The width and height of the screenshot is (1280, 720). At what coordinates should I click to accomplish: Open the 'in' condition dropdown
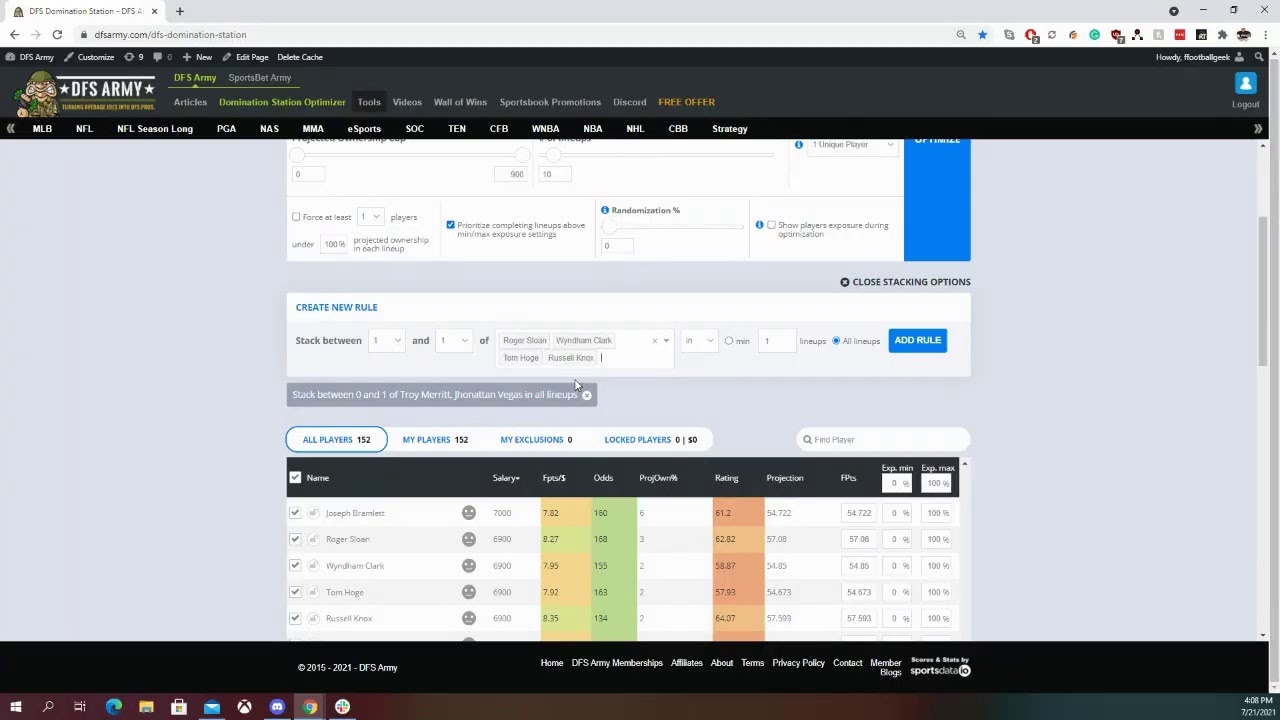tap(699, 341)
